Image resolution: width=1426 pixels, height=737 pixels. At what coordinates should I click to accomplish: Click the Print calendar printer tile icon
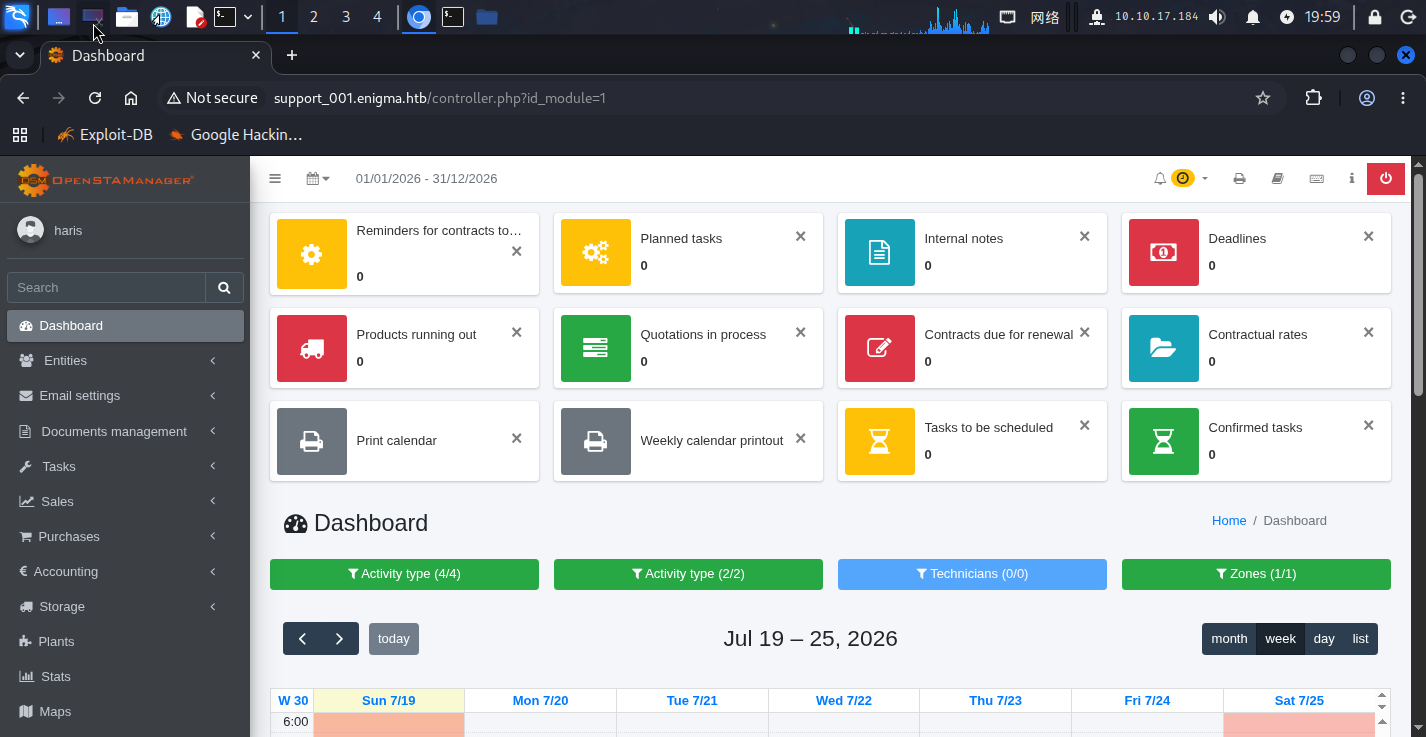pos(312,441)
